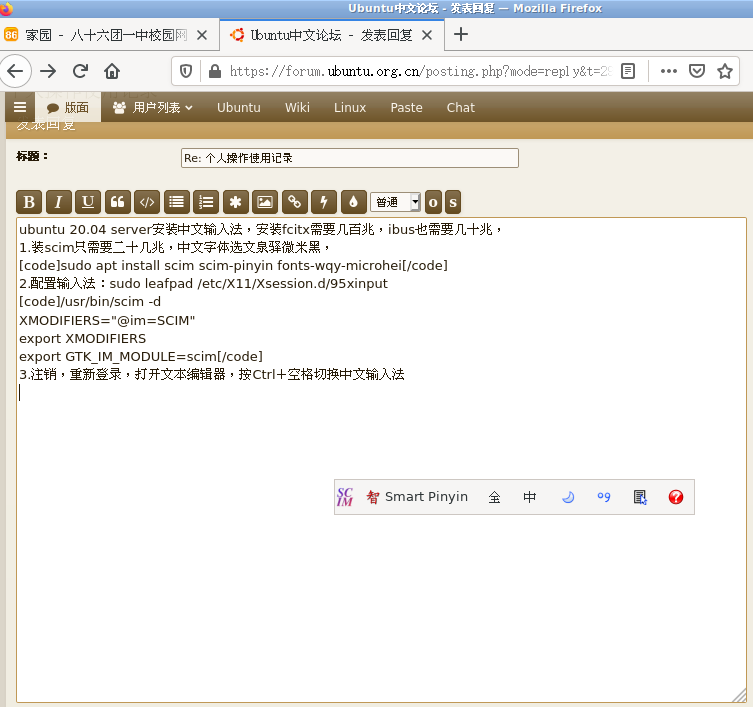This screenshot has height=707, width=753.
Task: Open the Paste navigation link
Action: pyautogui.click(x=406, y=108)
